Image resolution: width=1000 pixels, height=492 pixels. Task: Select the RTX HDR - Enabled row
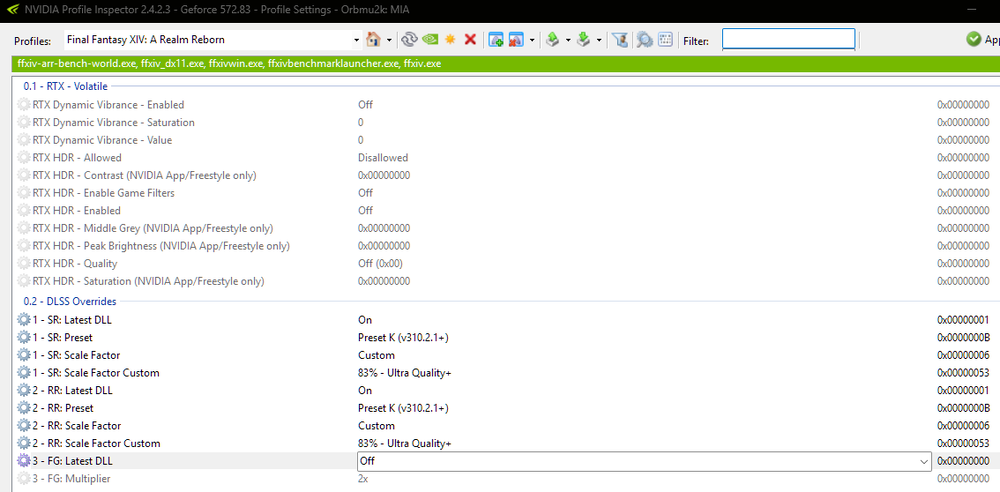click(504, 211)
